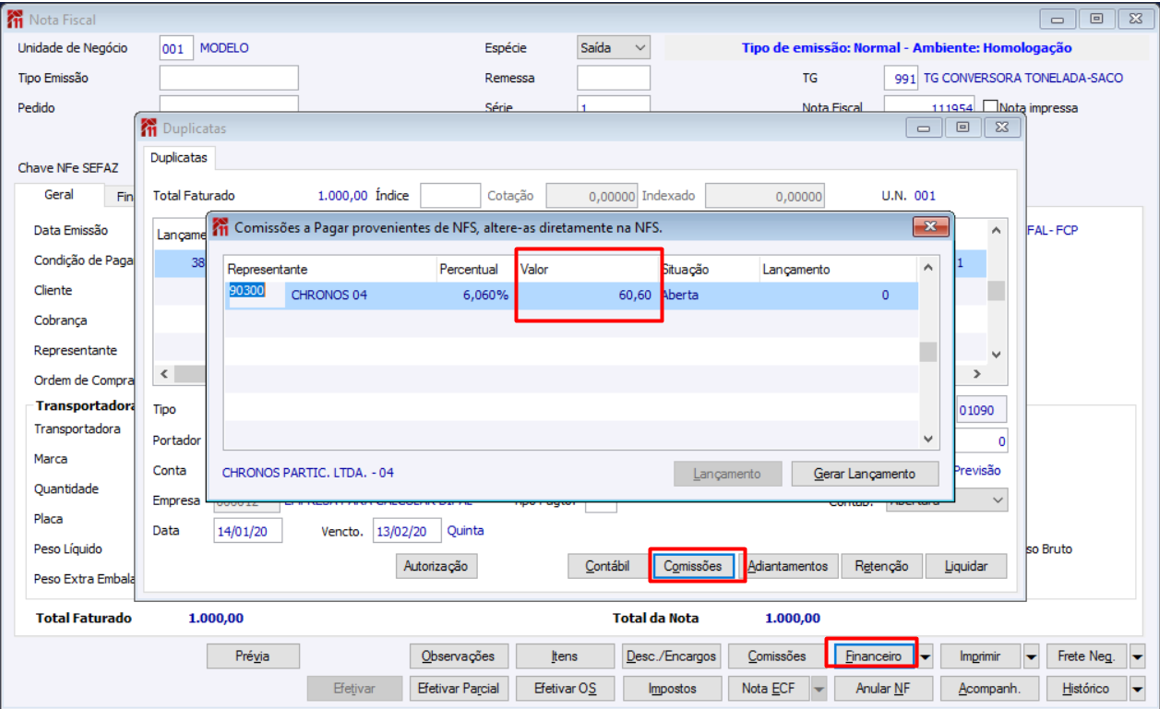1160x709 pixels.
Task: Open dropdown arrow next to Nota ECF
Action: (819, 688)
